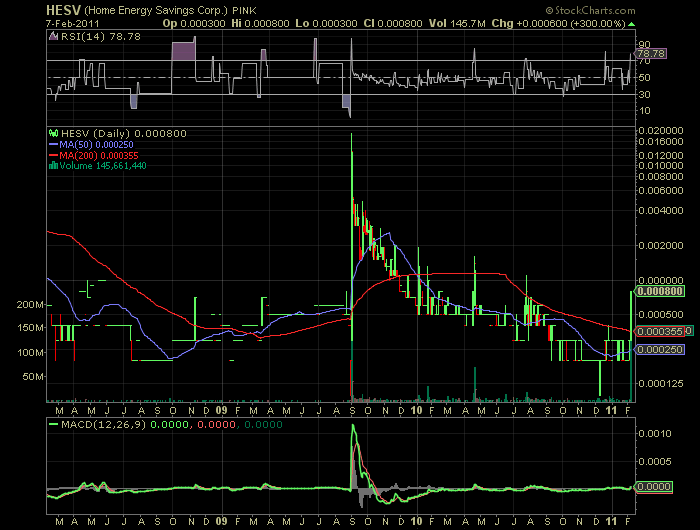The width and height of the screenshot is (700, 530).
Task: Click the green Volume bars legend icon
Action: [x=54, y=166]
